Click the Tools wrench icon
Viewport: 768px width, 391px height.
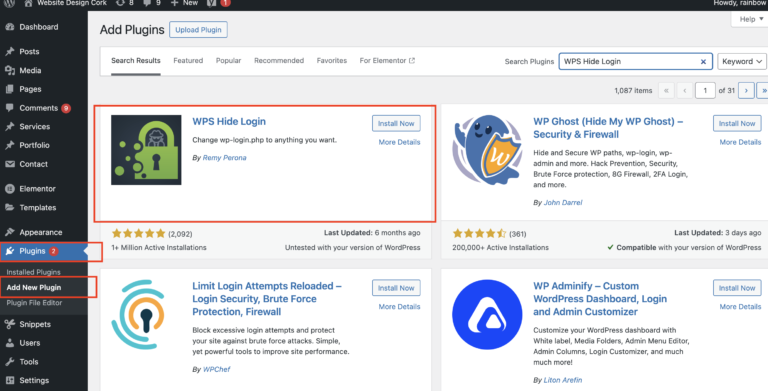(x=10, y=362)
